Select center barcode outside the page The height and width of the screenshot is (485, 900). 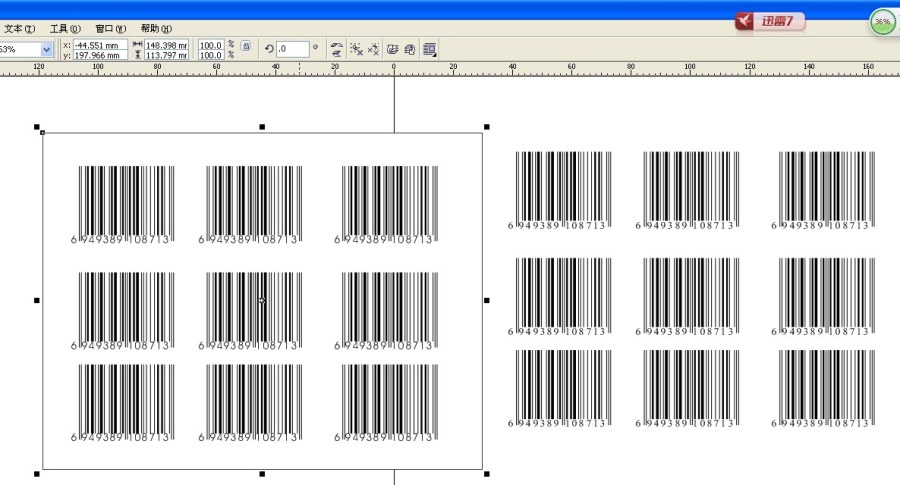pyautogui.click(x=688, y=297)
